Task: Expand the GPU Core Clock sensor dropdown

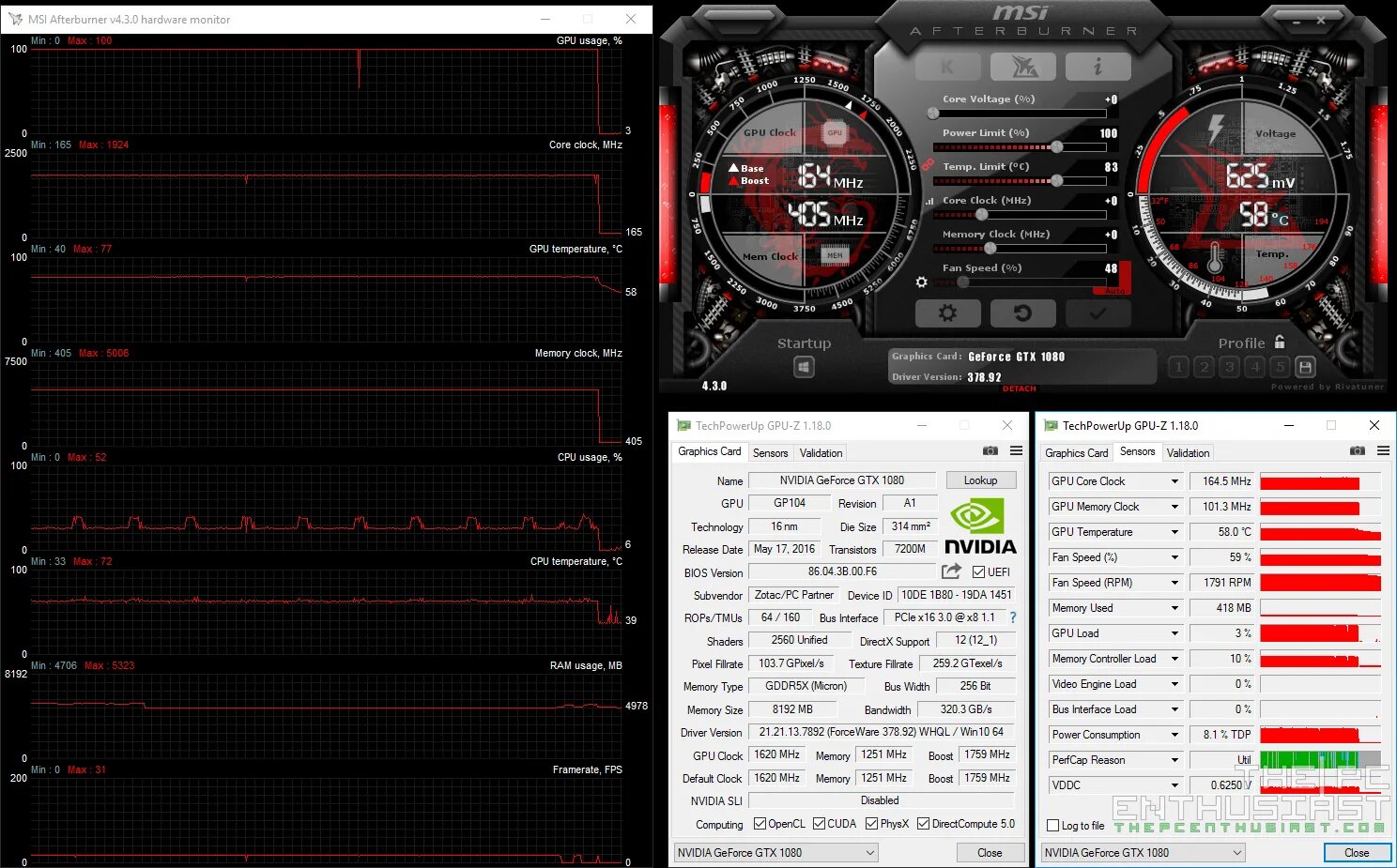Action: pyautogui.click(x=1174, y=481)
